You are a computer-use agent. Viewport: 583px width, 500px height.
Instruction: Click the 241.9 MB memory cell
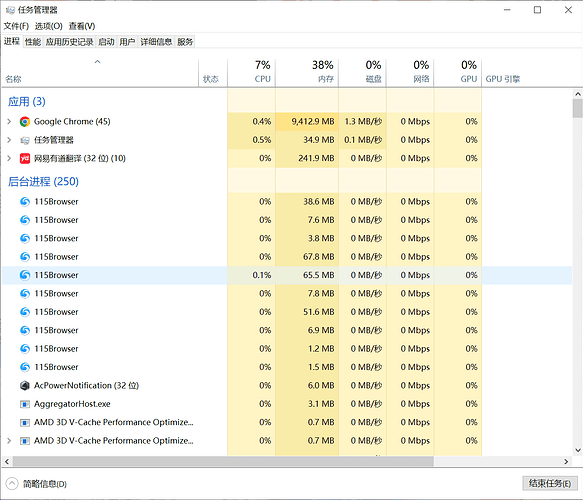[x=307, y=158]
